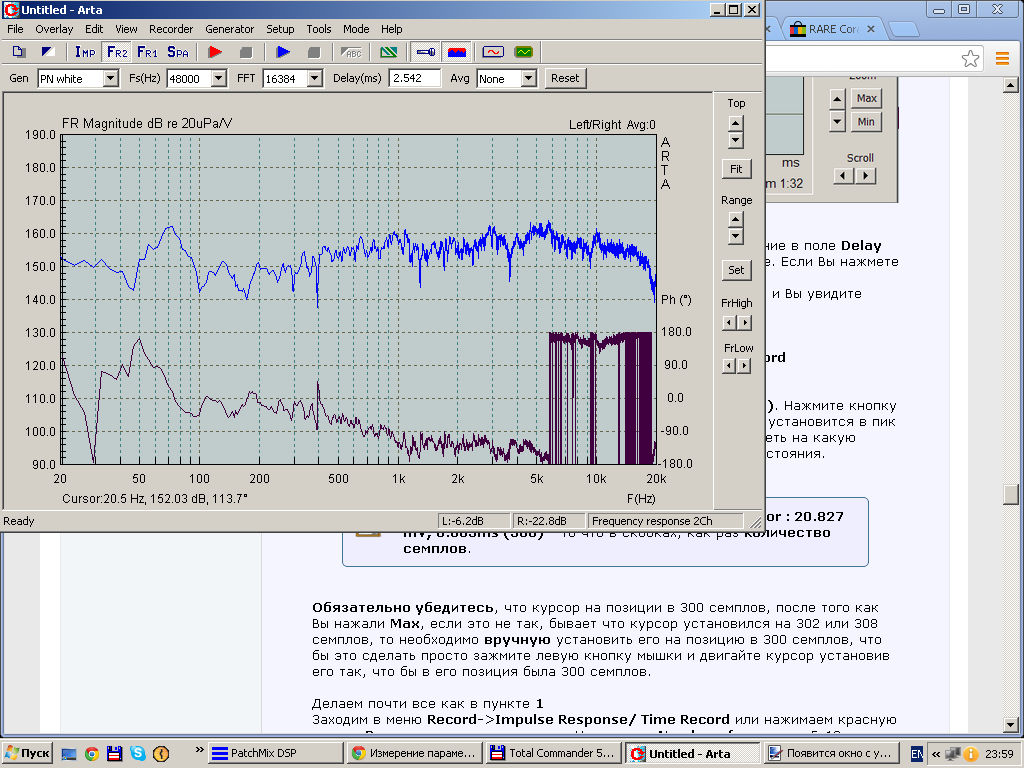The height and width of the screenshot is (768, 1024).
Task: Click the Fit button beside graph
Action: pos(735,169)
